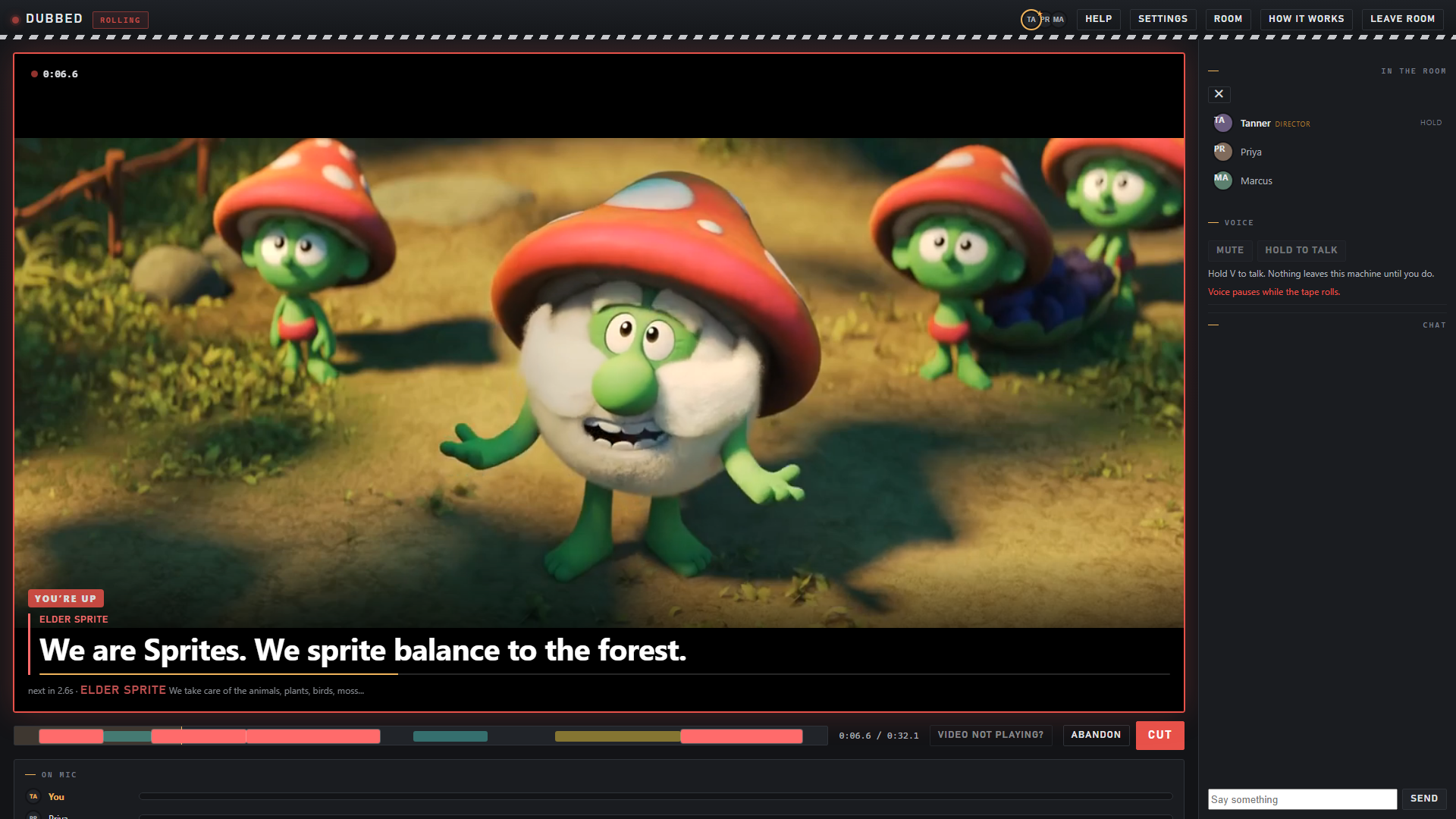Click the DIRECTOR role tag

(x=1292, y=124)
